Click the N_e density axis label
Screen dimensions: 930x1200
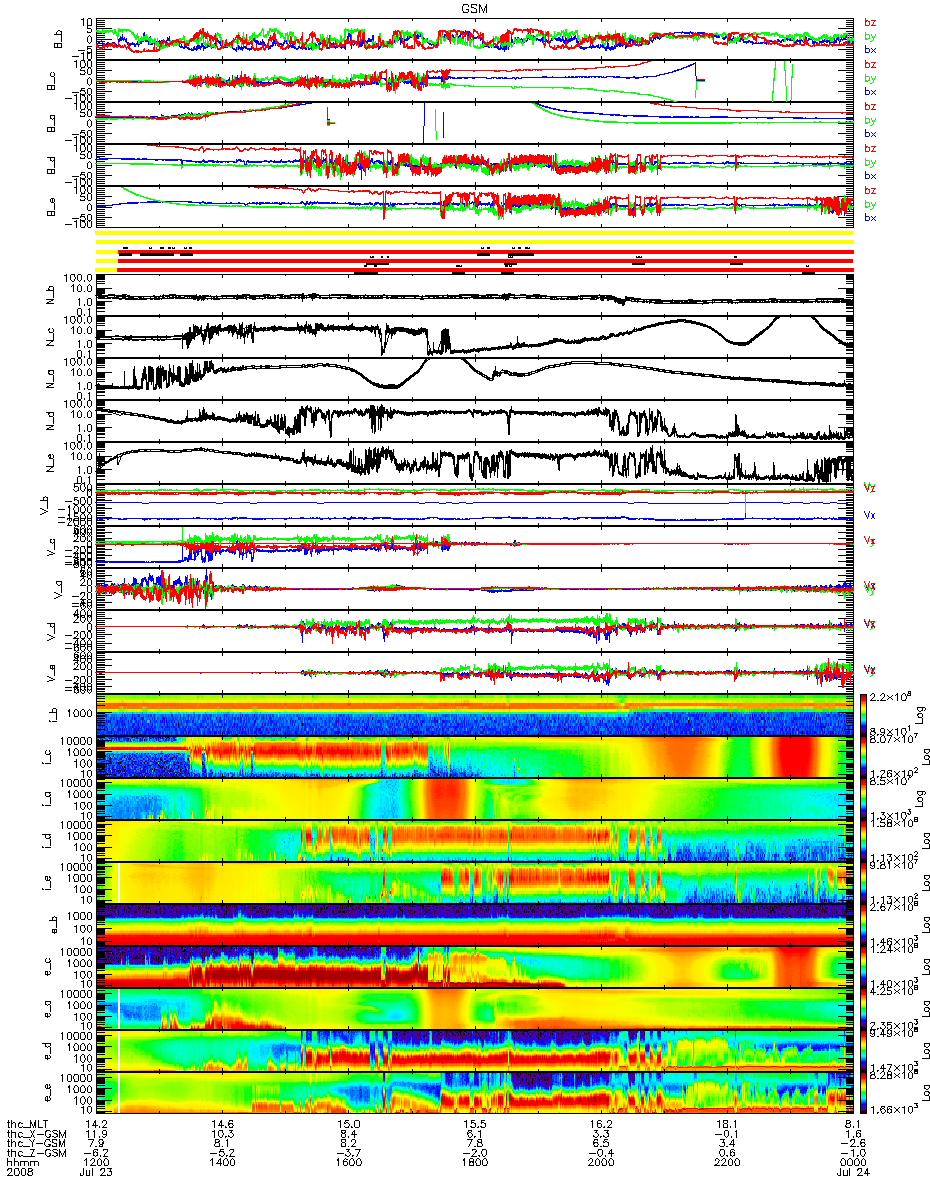pos(50,463)
